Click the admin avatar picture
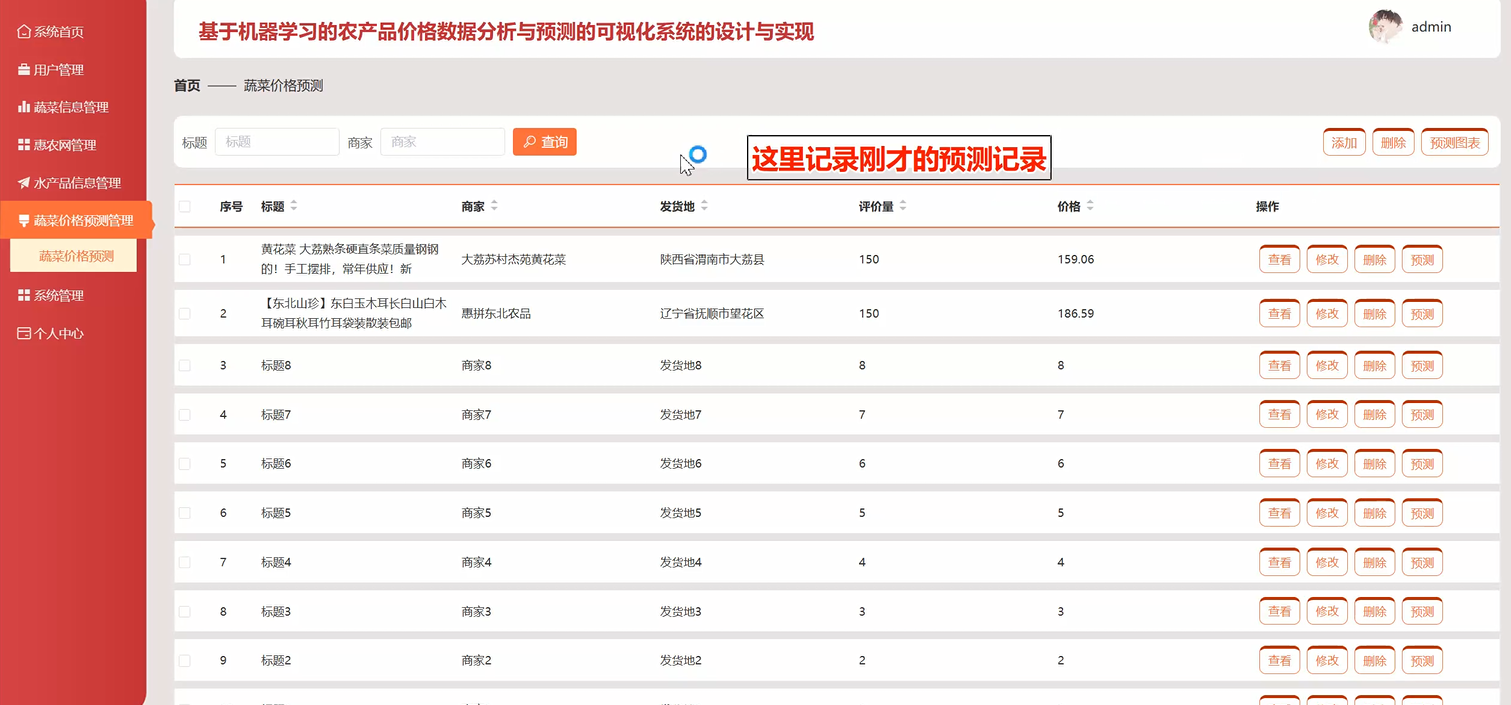 [x=1385, y=27]
